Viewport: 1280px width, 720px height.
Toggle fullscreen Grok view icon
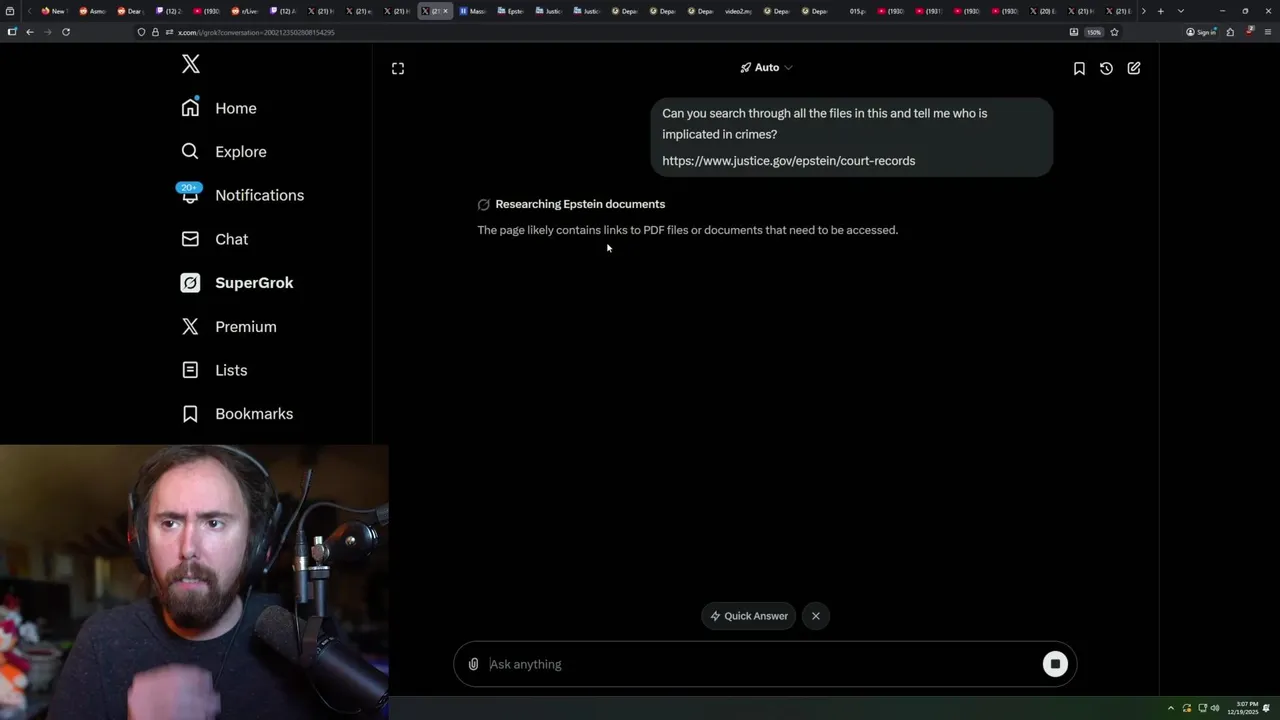(398, 68)
